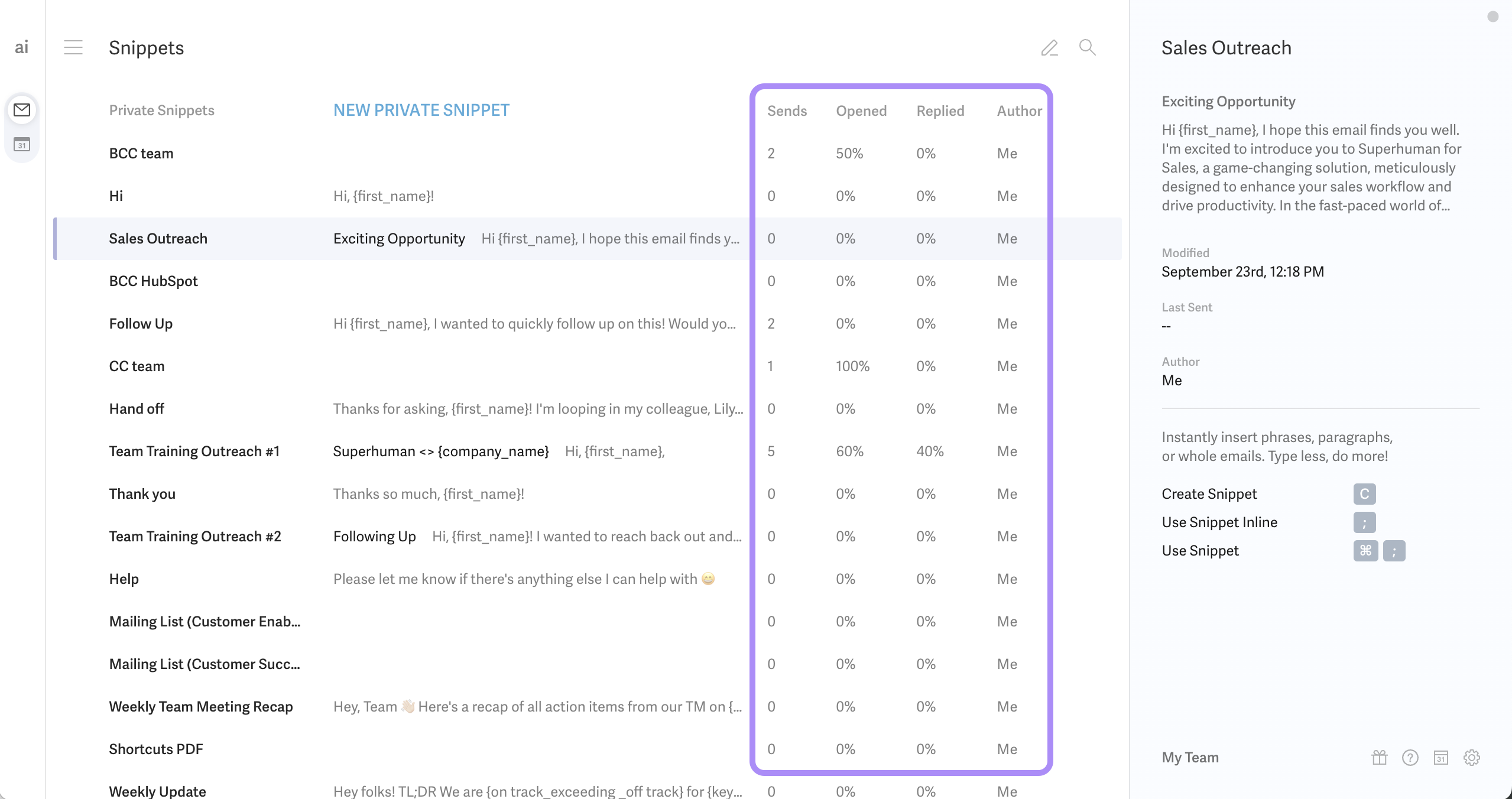
Task: Open the search magnifier icon
Action: coord(1087,47)
